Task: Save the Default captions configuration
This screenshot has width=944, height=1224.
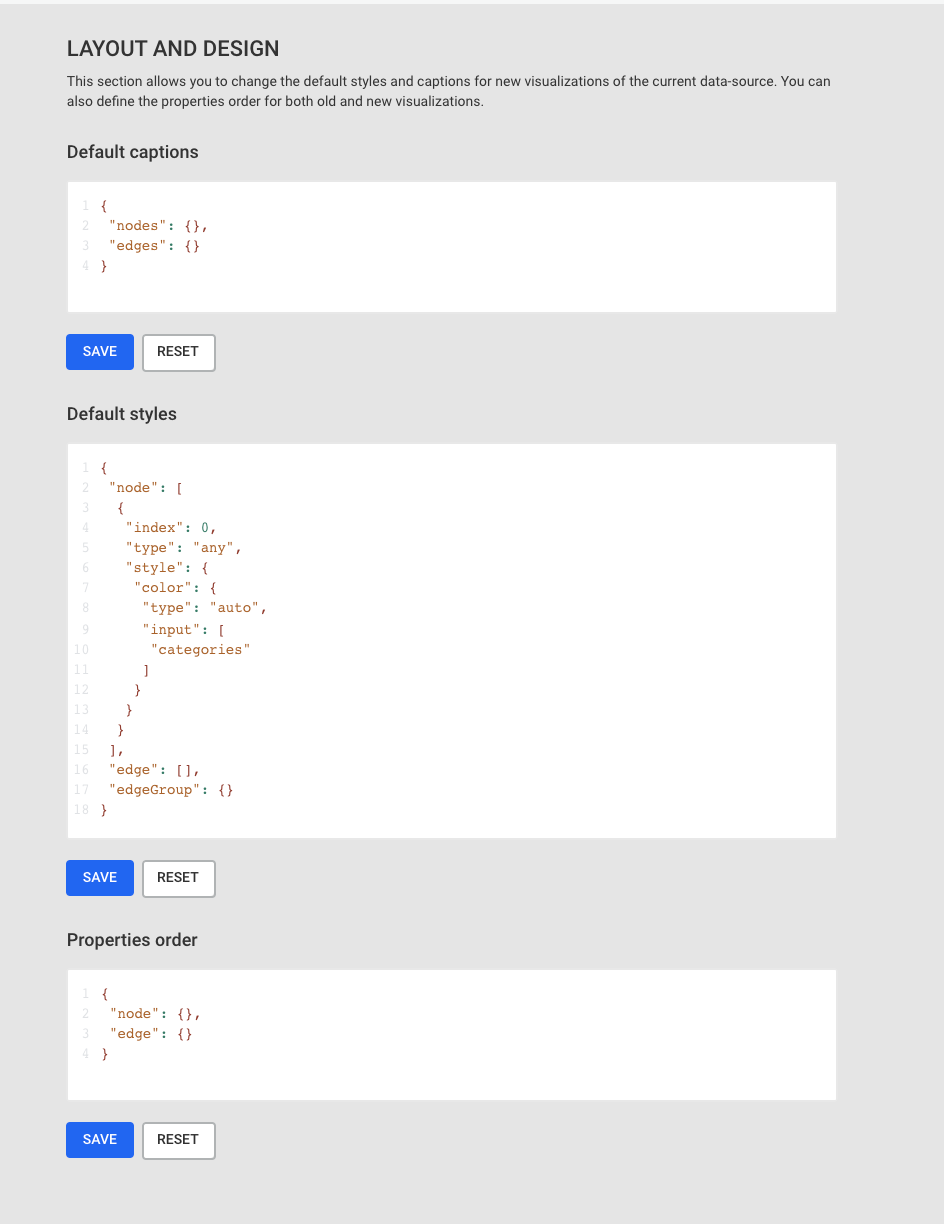Action: 100,352
